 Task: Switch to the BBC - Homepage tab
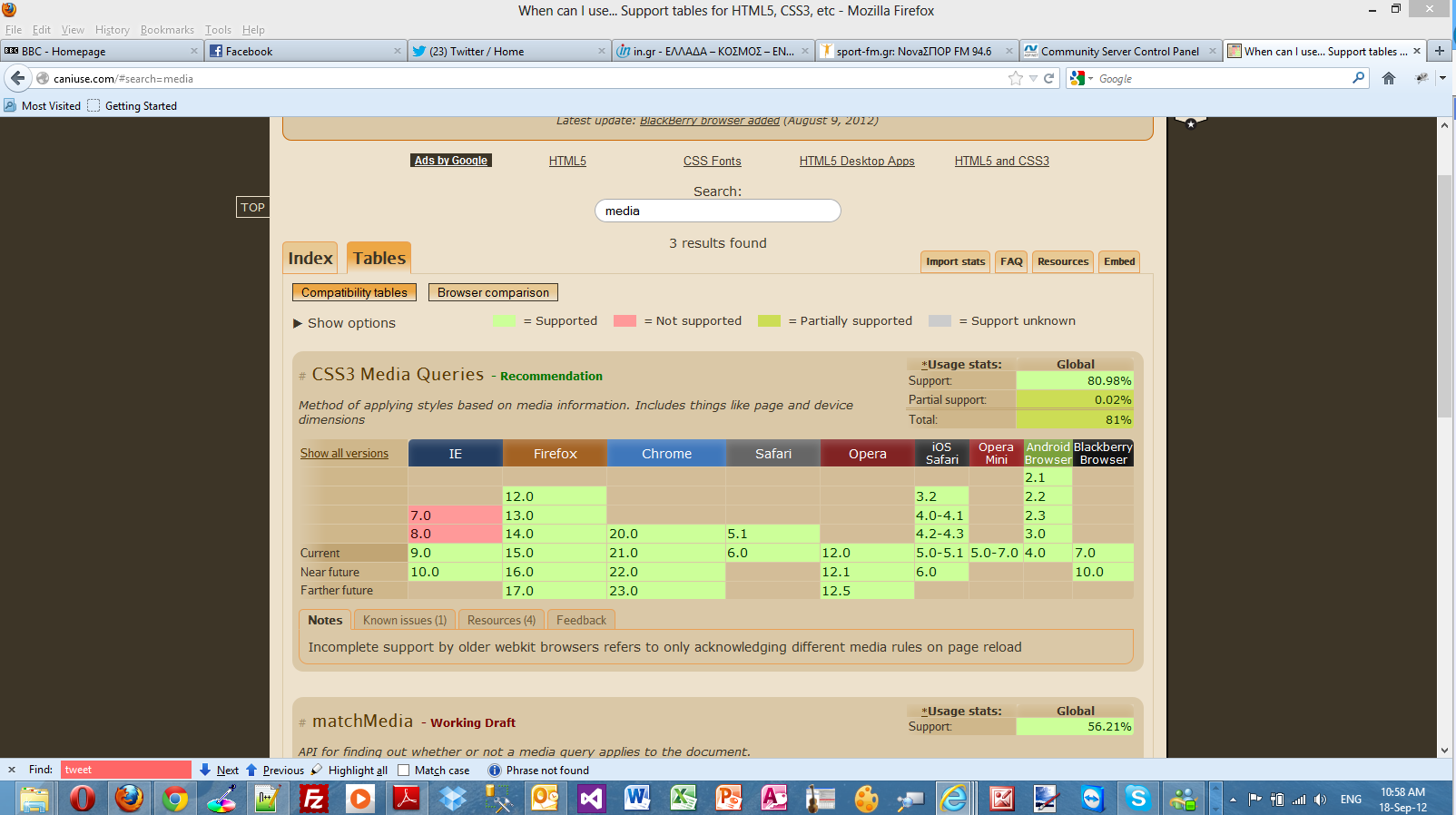[x=101, y=51]
